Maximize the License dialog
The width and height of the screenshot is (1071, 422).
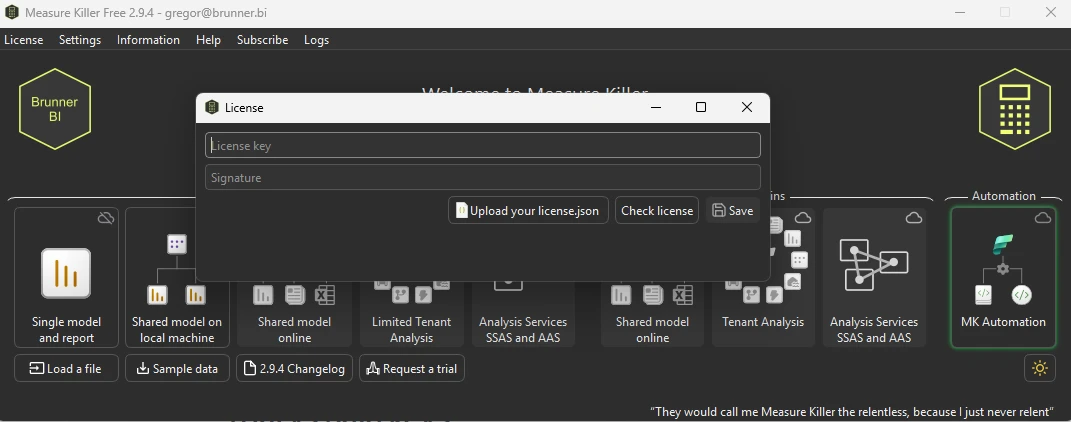[x=701, y=107]
